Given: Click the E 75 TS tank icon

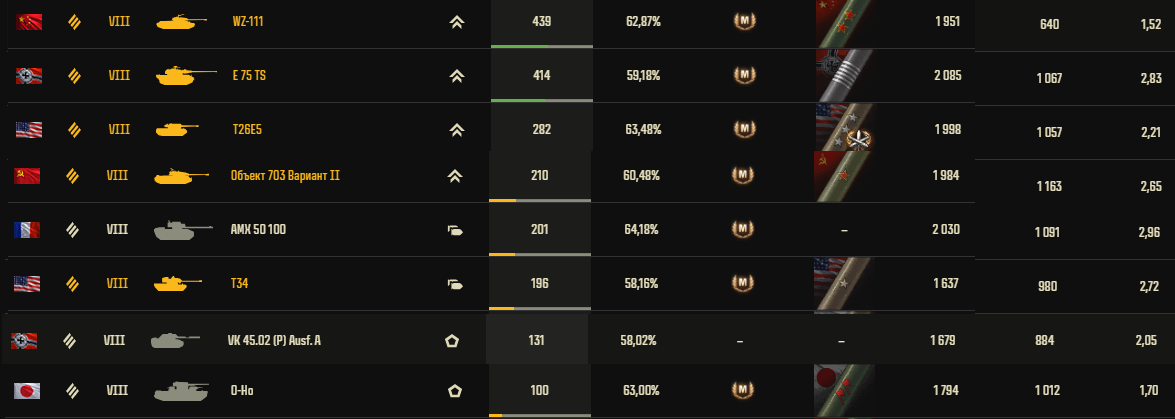Looking at the screenshot, I should click(185, 75).
